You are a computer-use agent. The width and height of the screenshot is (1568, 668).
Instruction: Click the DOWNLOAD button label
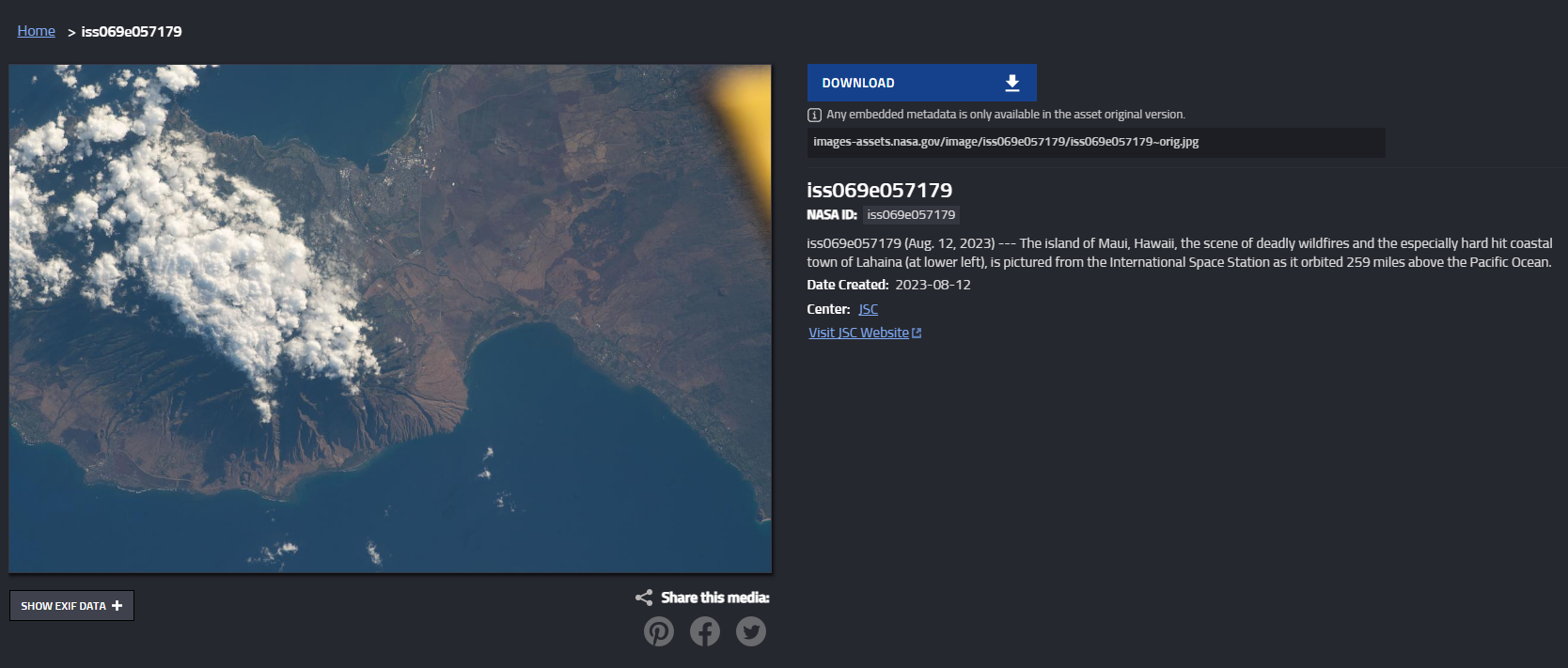tap(858, 83)
